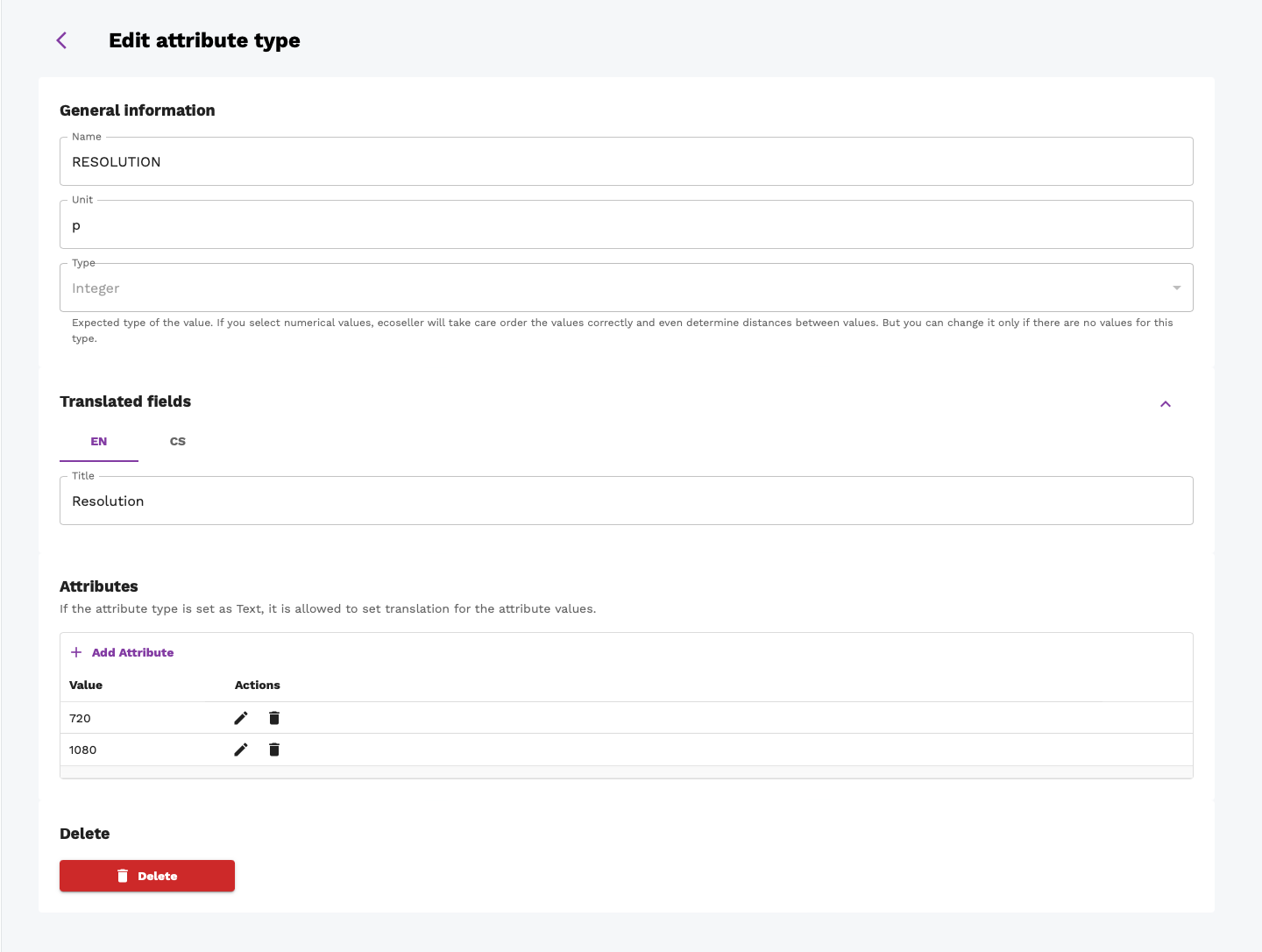Screen dimensions: 1262x952
Task: Open the Type dropdown
Action: pos(627,288)
